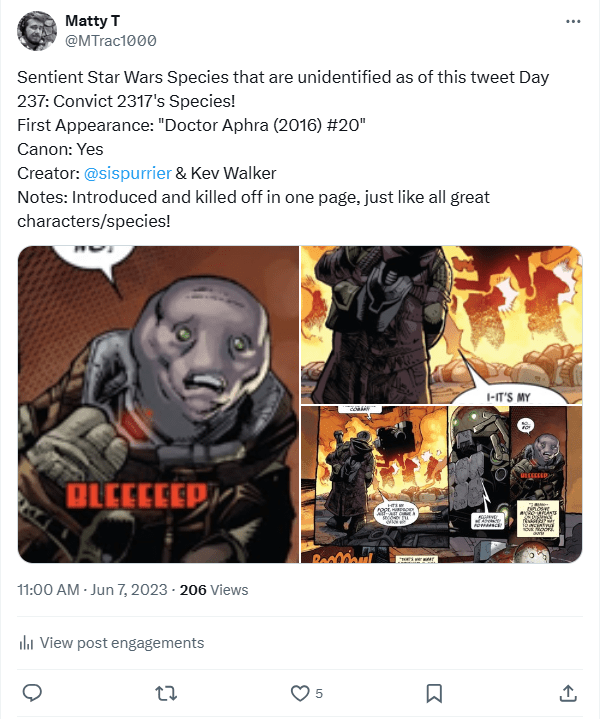This screenshot has height=719, width=602.
Task: Select View post engagements
Action: click(120, 643)
